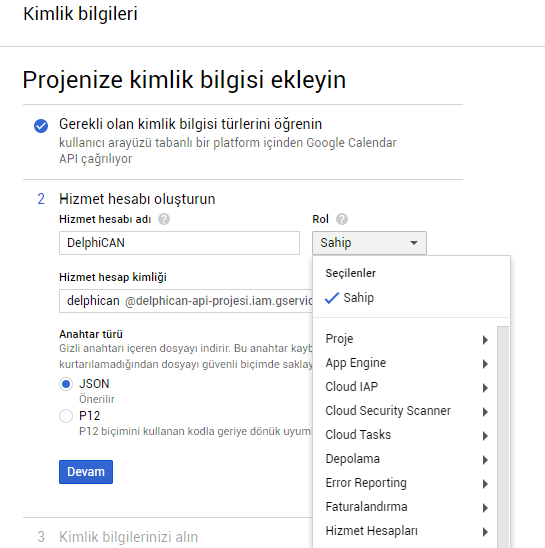
Task: Click the Hizmet hesabı adı field containing DelphiCAN
Action: coord(179,243)
